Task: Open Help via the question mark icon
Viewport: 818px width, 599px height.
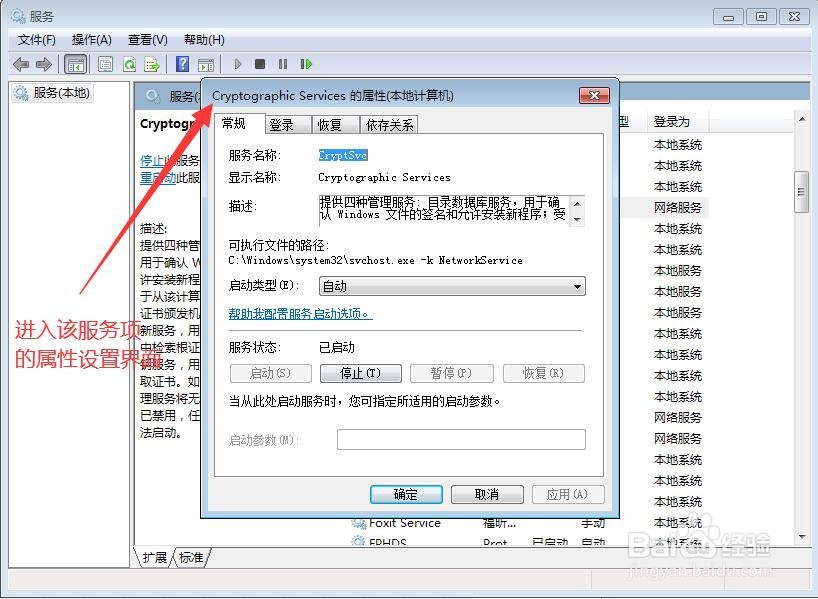Action: point(183,64)
